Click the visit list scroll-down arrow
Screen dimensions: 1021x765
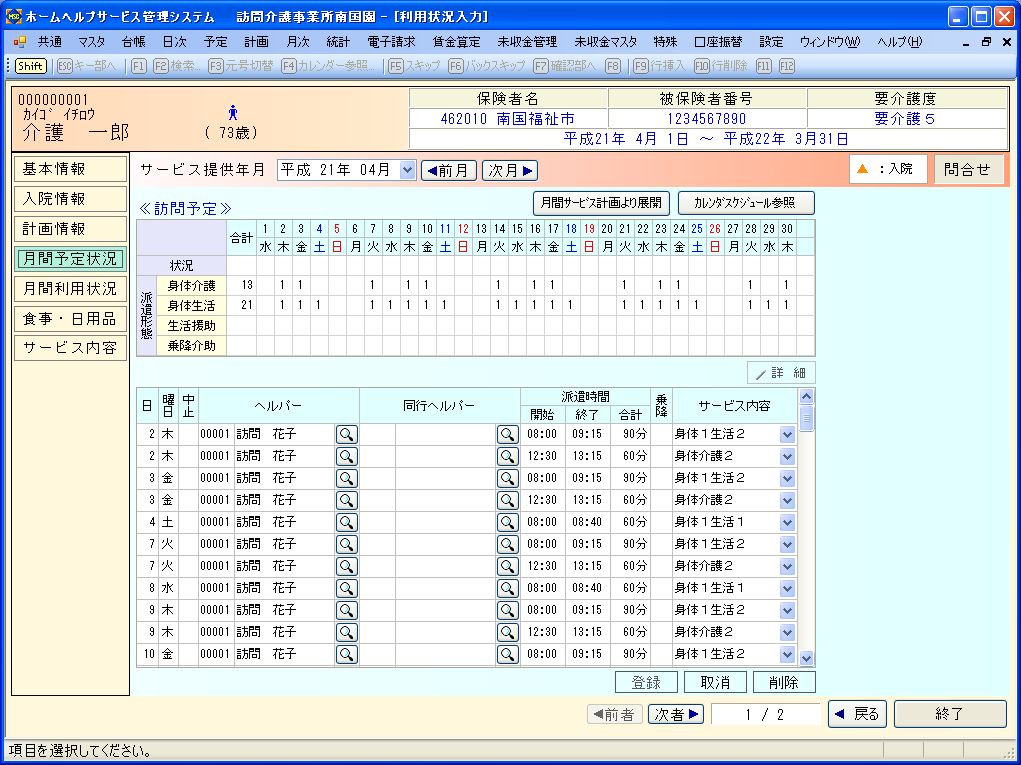point(807,658)
